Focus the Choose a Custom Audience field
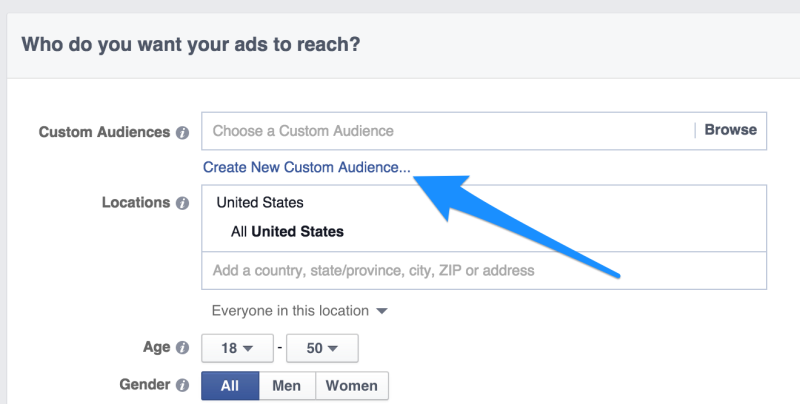This screenshot has height=404, width=800. point(448,131)
